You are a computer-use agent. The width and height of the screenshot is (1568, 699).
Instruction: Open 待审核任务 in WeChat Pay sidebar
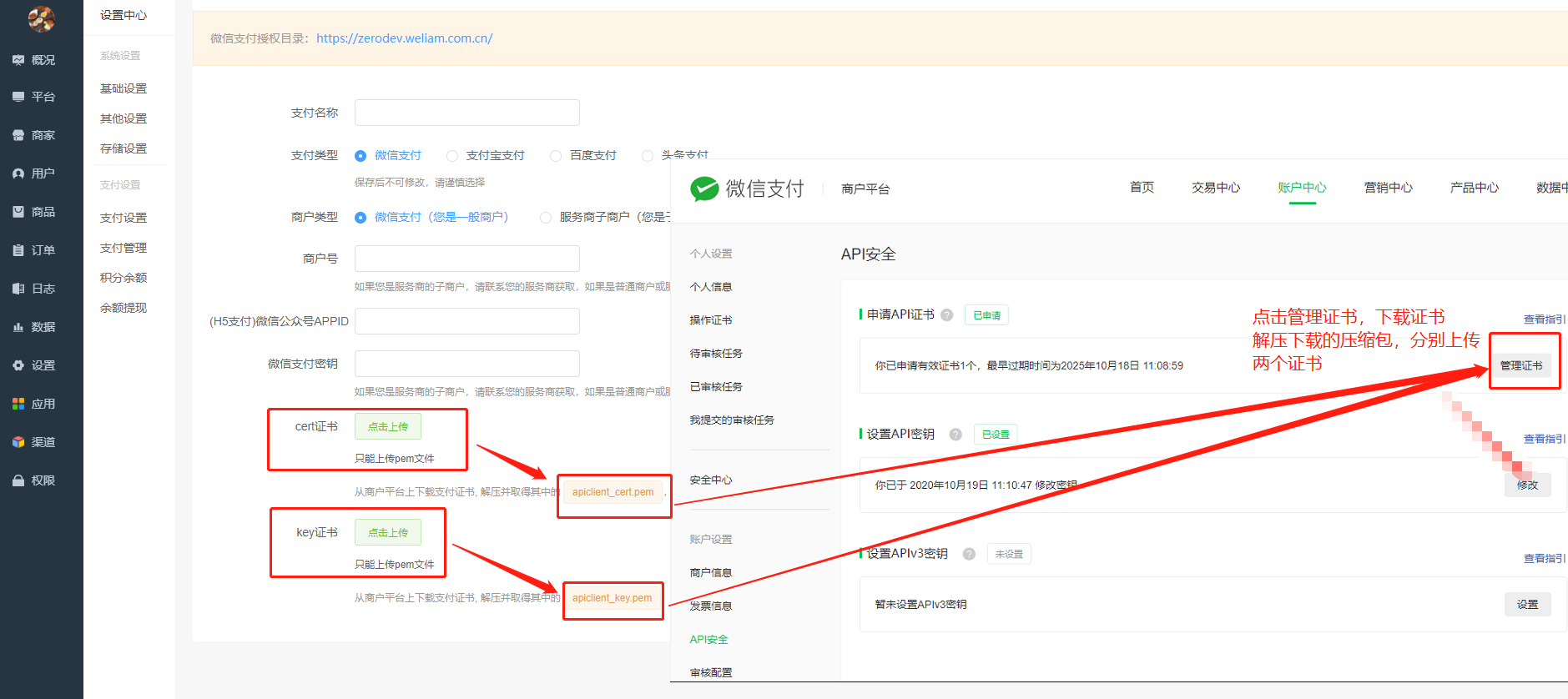716,354
